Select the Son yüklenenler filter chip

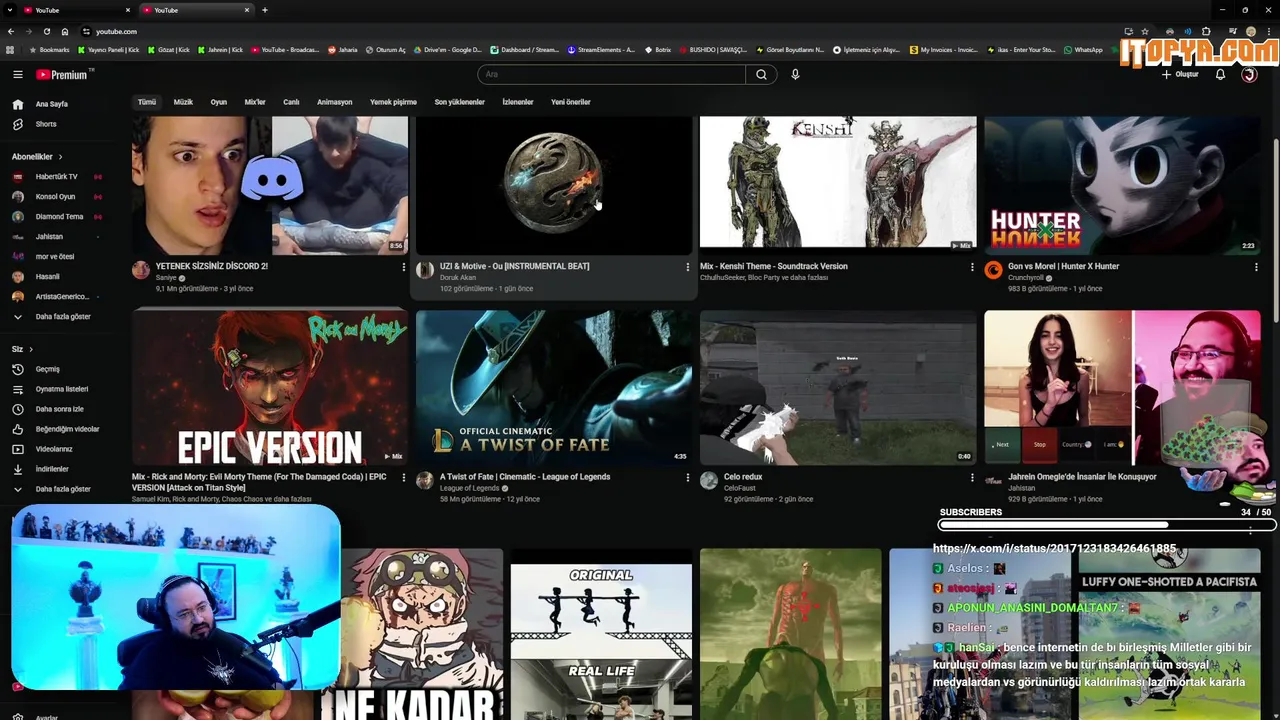click(459, 102)
